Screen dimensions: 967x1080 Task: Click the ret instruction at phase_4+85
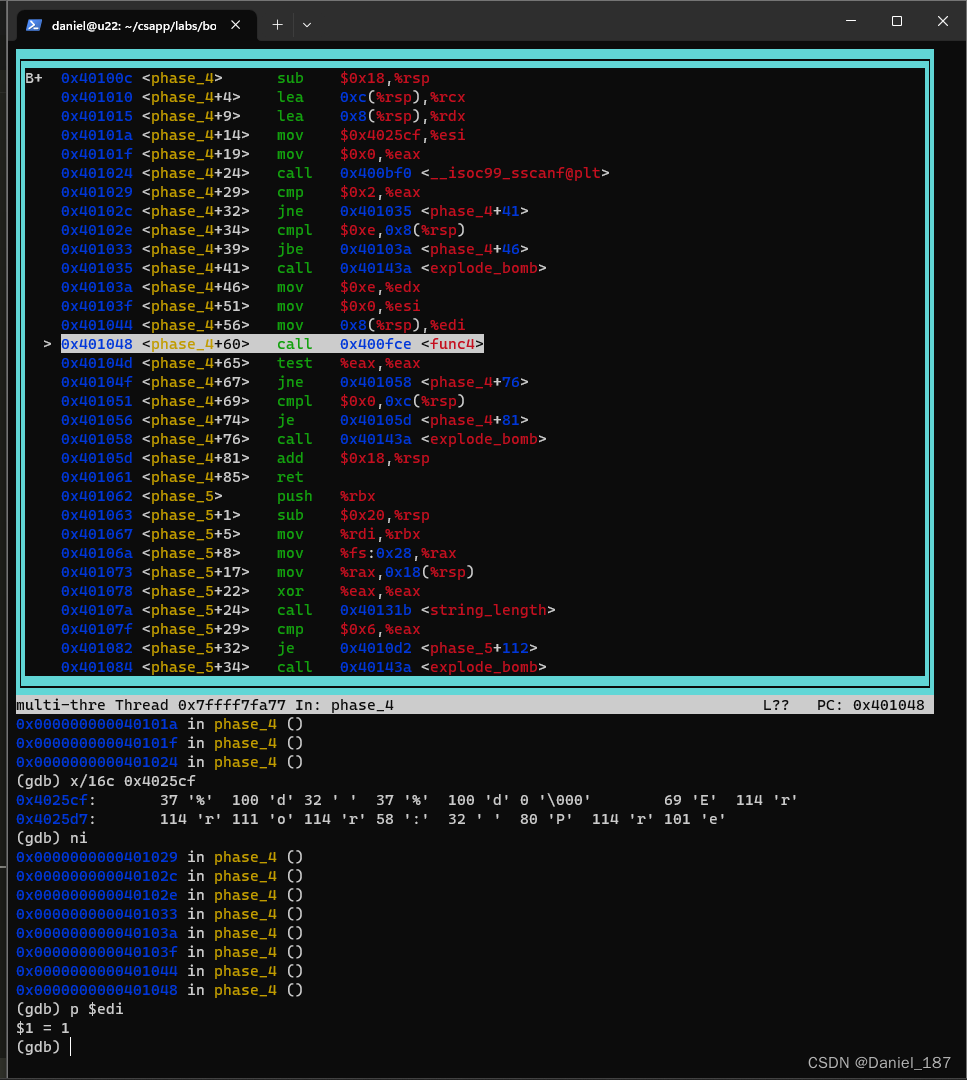click(290, 477)
